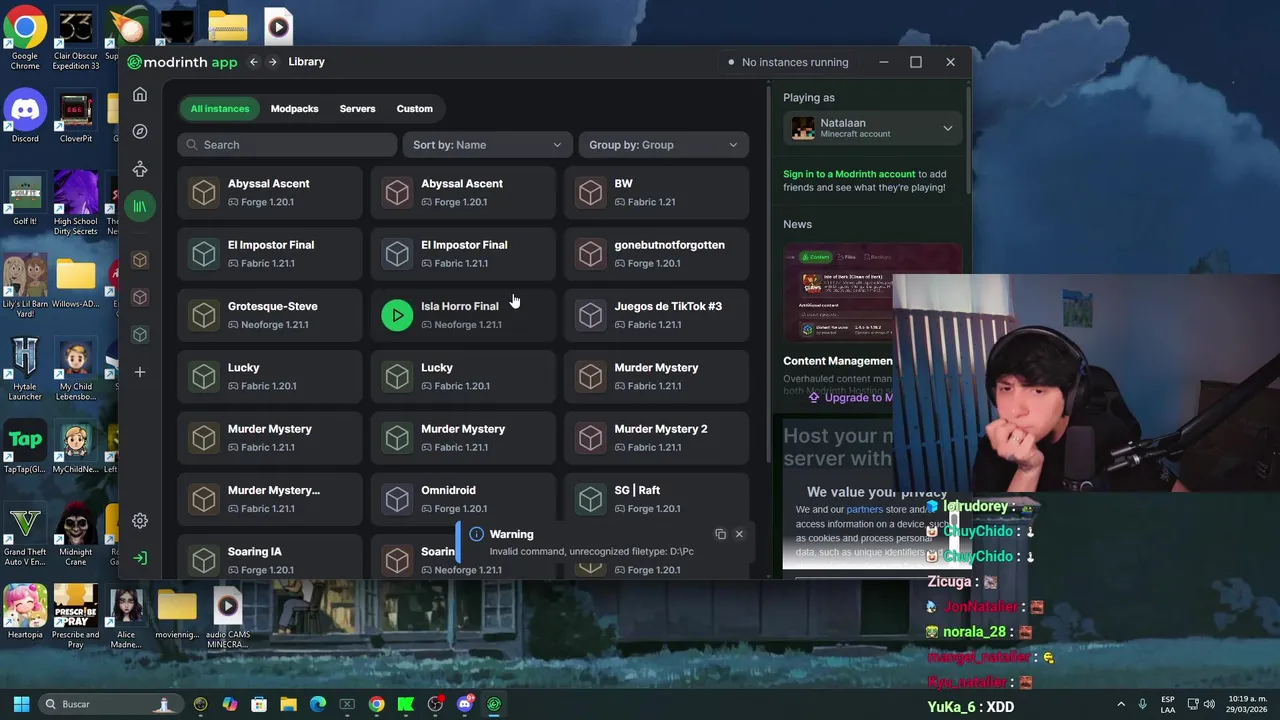Open the Skins icon in sidebar
This screenshot has width=1280, height=720.
(x=140, y=169)
